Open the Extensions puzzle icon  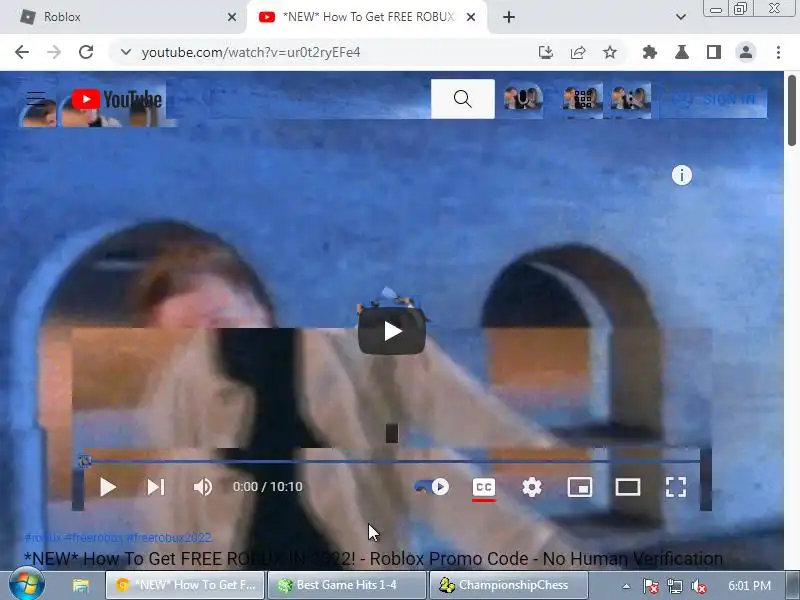[x=649, y=52]
